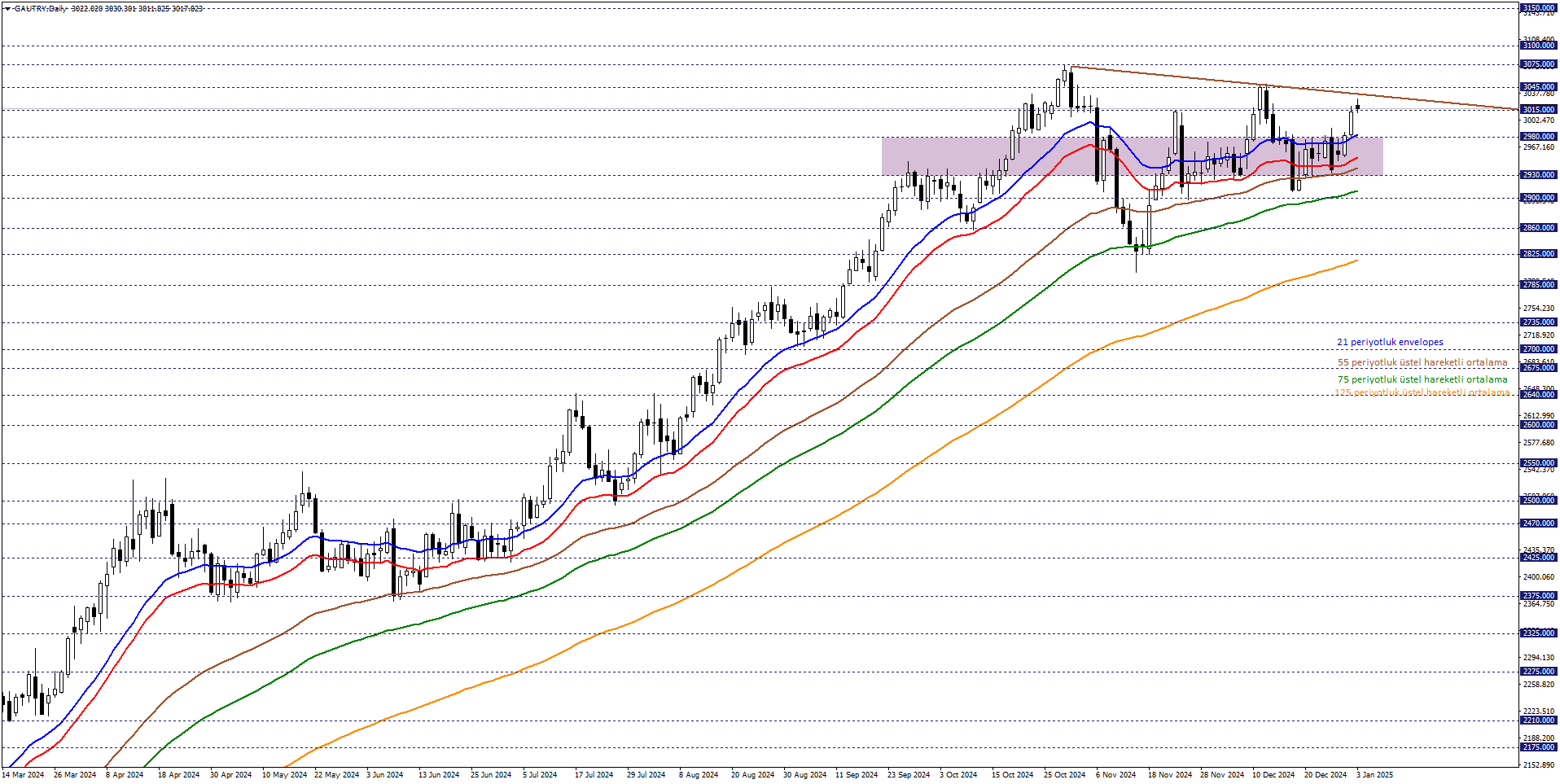This screenshot has height=784, width=1560.
Task: Click the 2930.000 price level label
Action: (x=1539, y=175)
